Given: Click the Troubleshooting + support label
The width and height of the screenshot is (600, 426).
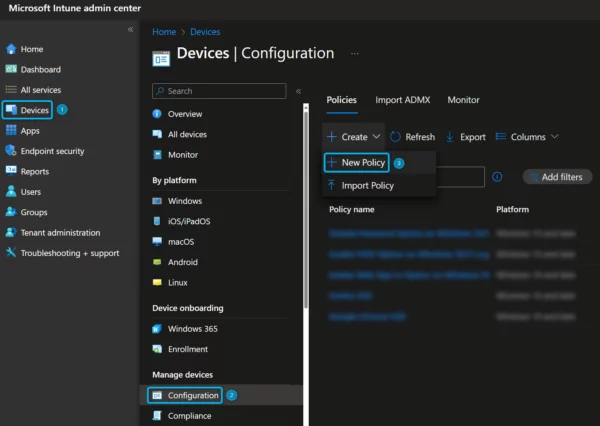Looking at the screenshot, I should (70, 253).
